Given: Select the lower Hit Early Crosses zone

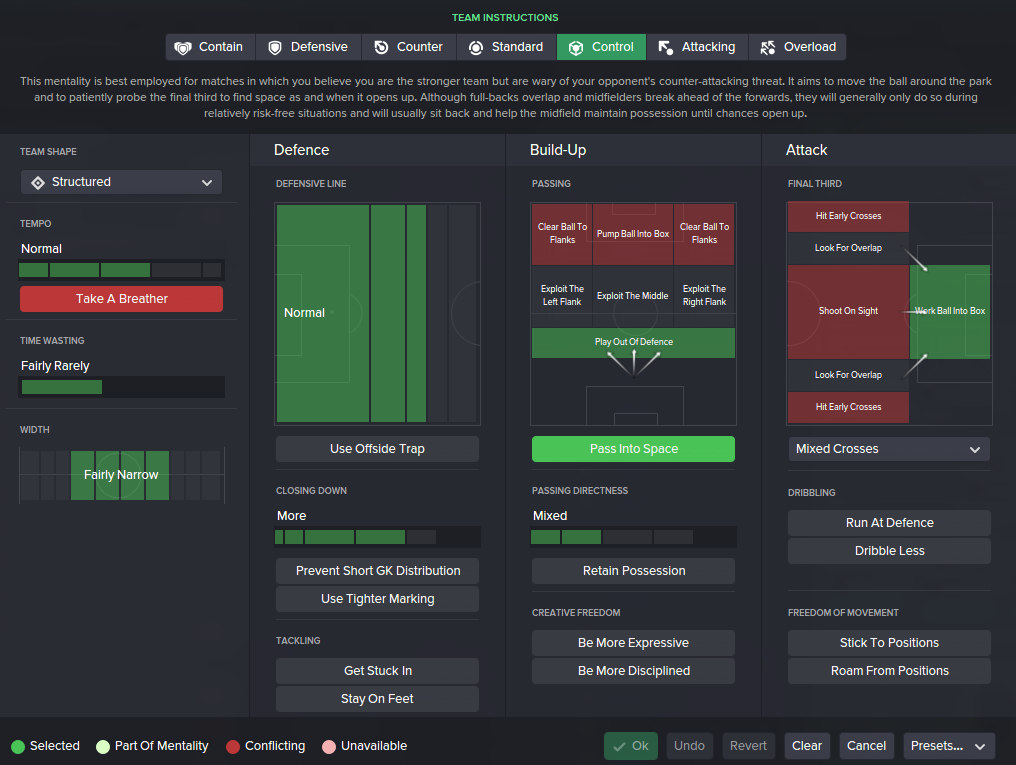Looking at the screenshot, I should tap(848, 407).
